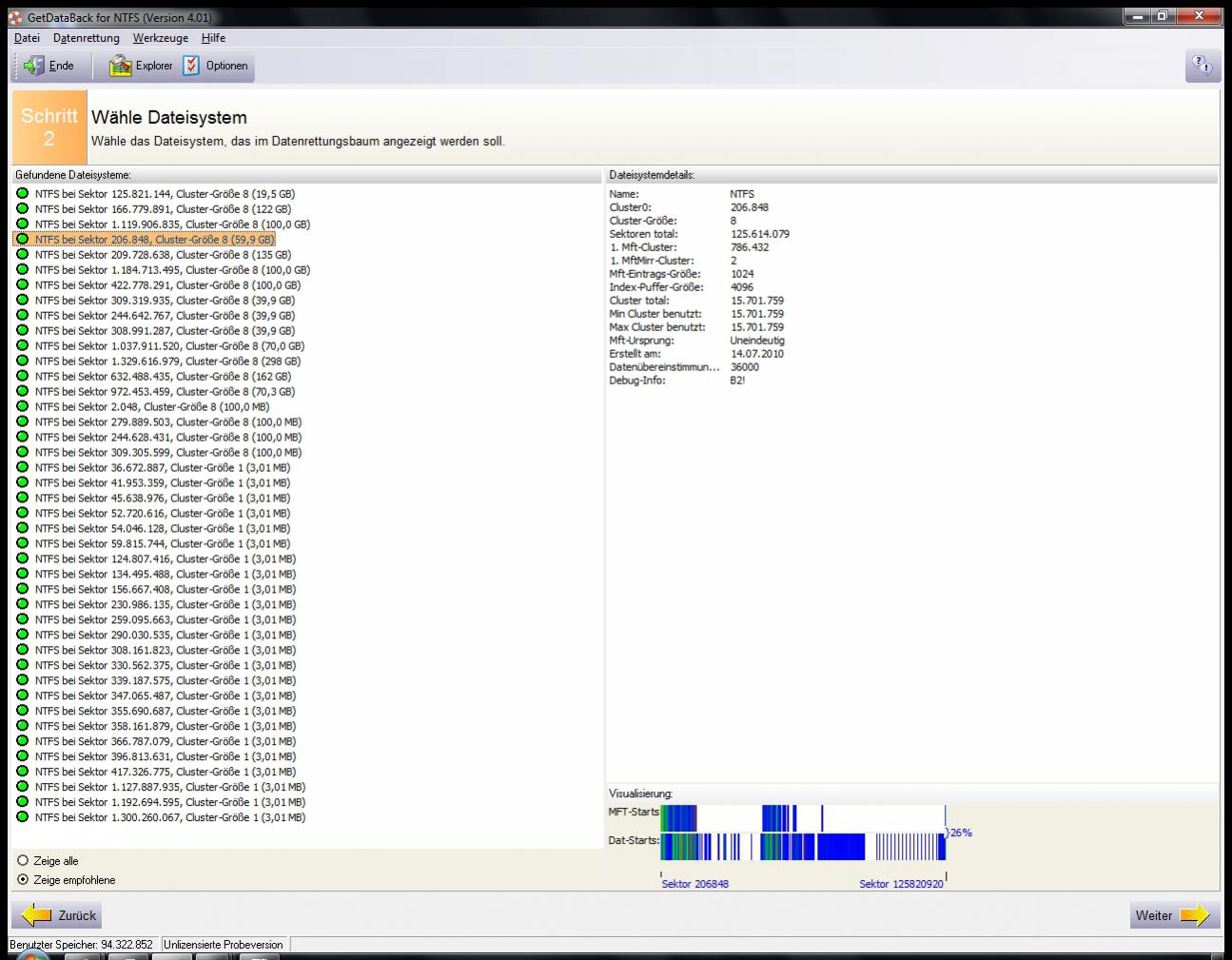Click the Ende toolbar icon

(x=34, y=66)
